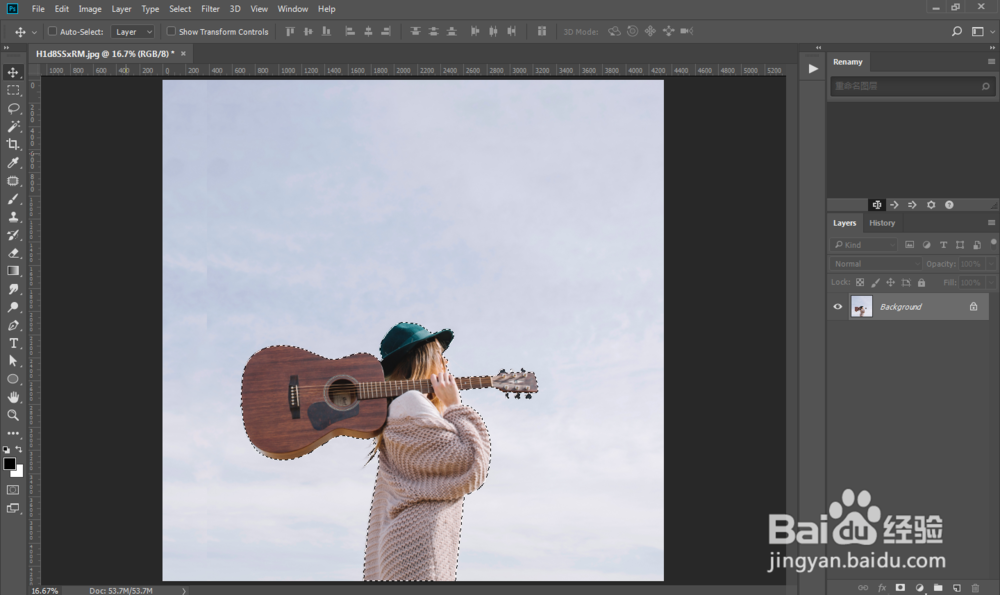Change screen mode from toolbar bottom
This screenshot has height=595, width=1000.
click(x=13, y=508)
